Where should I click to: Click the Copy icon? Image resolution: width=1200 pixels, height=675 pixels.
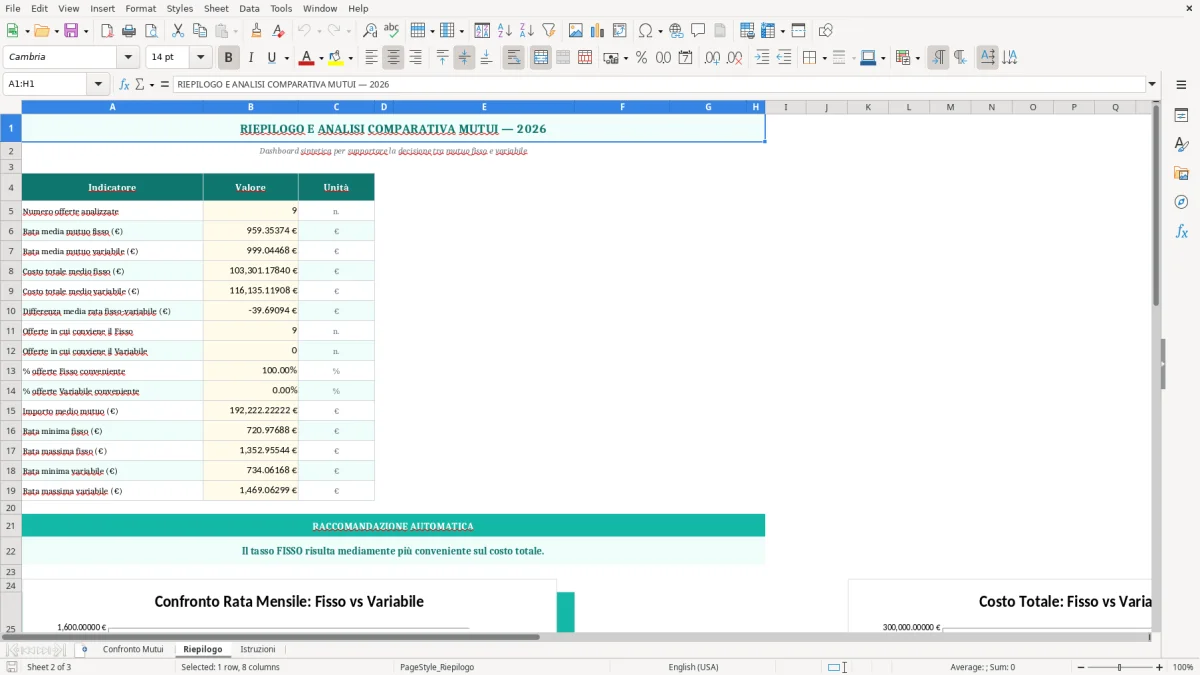tap(200, 31)
